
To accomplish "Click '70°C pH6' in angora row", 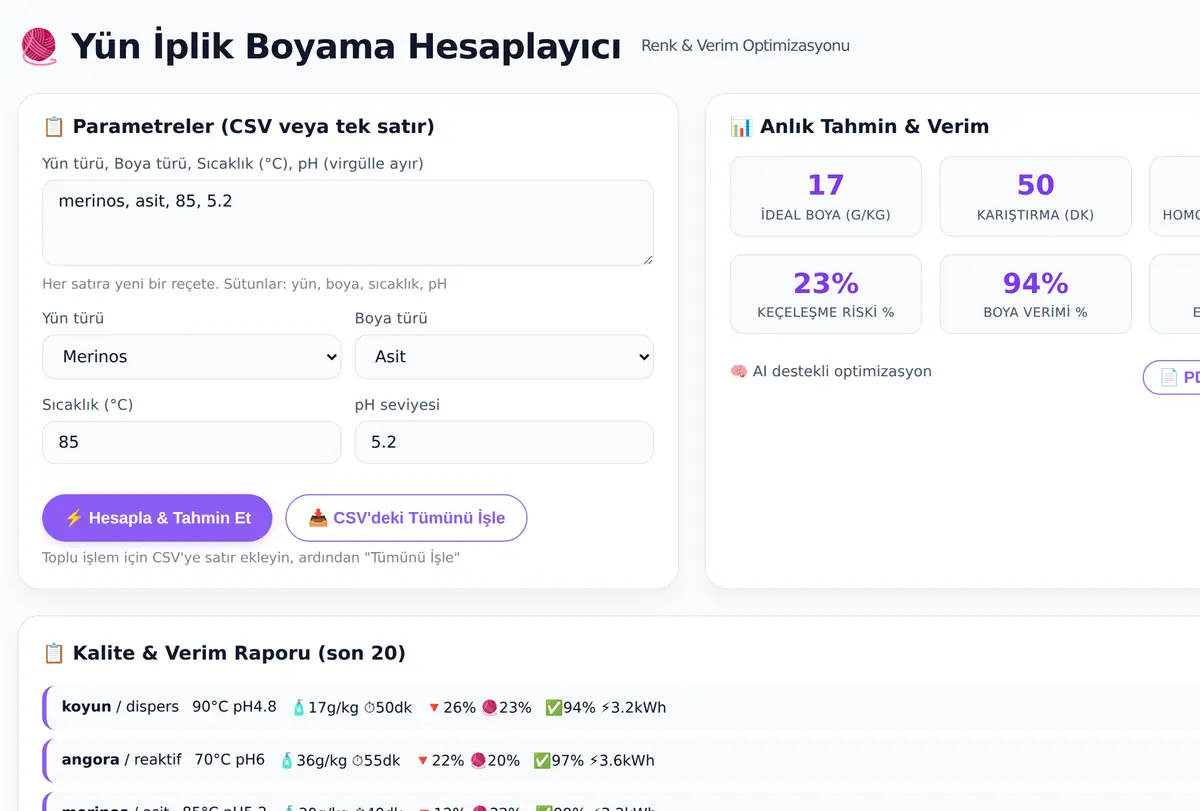I will pos(230,760).
